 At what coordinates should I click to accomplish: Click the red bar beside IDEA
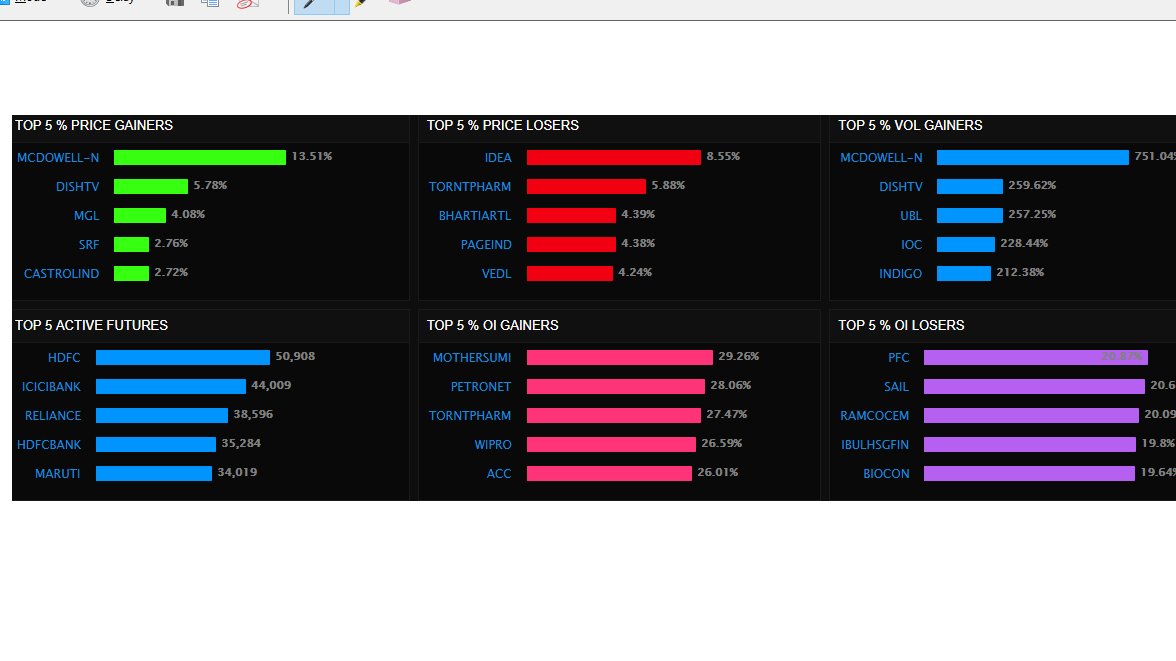614,158
